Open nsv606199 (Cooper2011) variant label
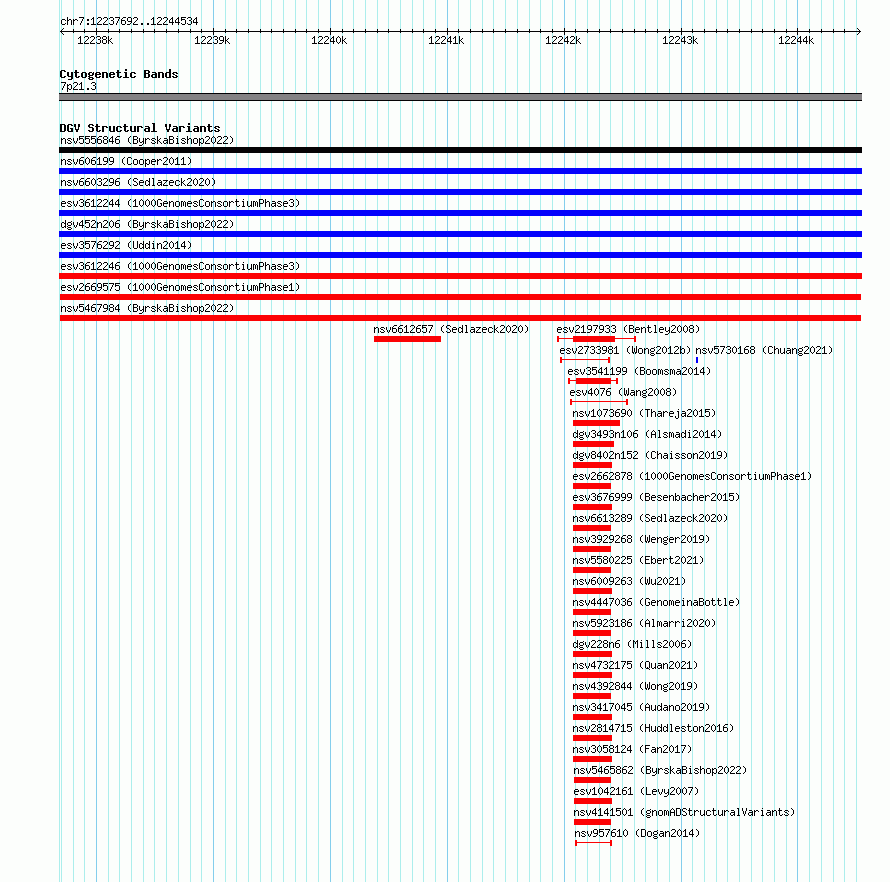Image resolution: width=890 pixels, height=882 pixels. coord(126,161)
